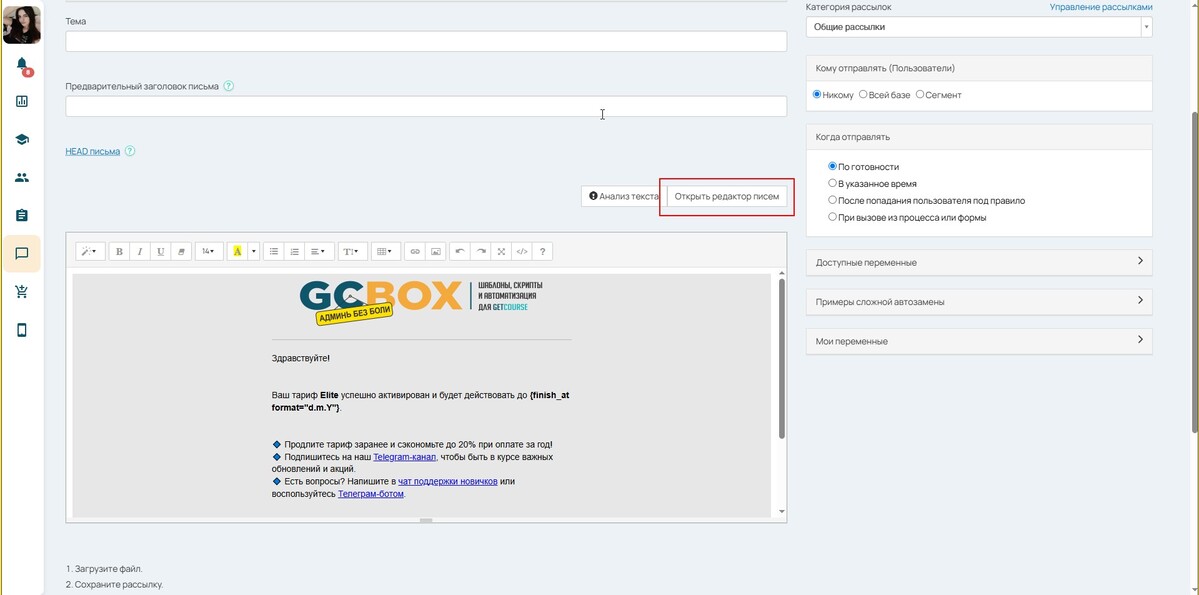
Task: Open the users group sidebar icon
Action: click(x=22, y=177)
